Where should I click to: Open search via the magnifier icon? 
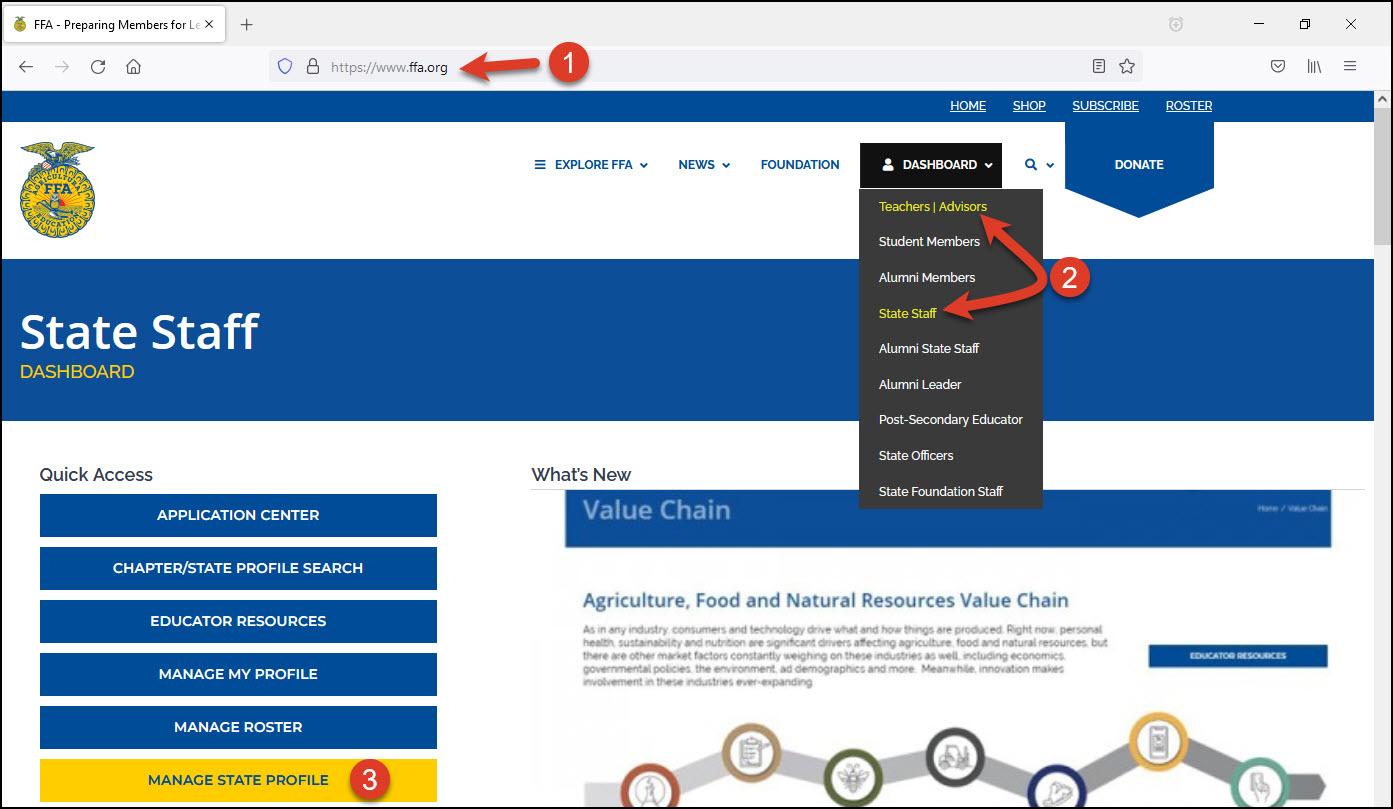pos(1030,165)
